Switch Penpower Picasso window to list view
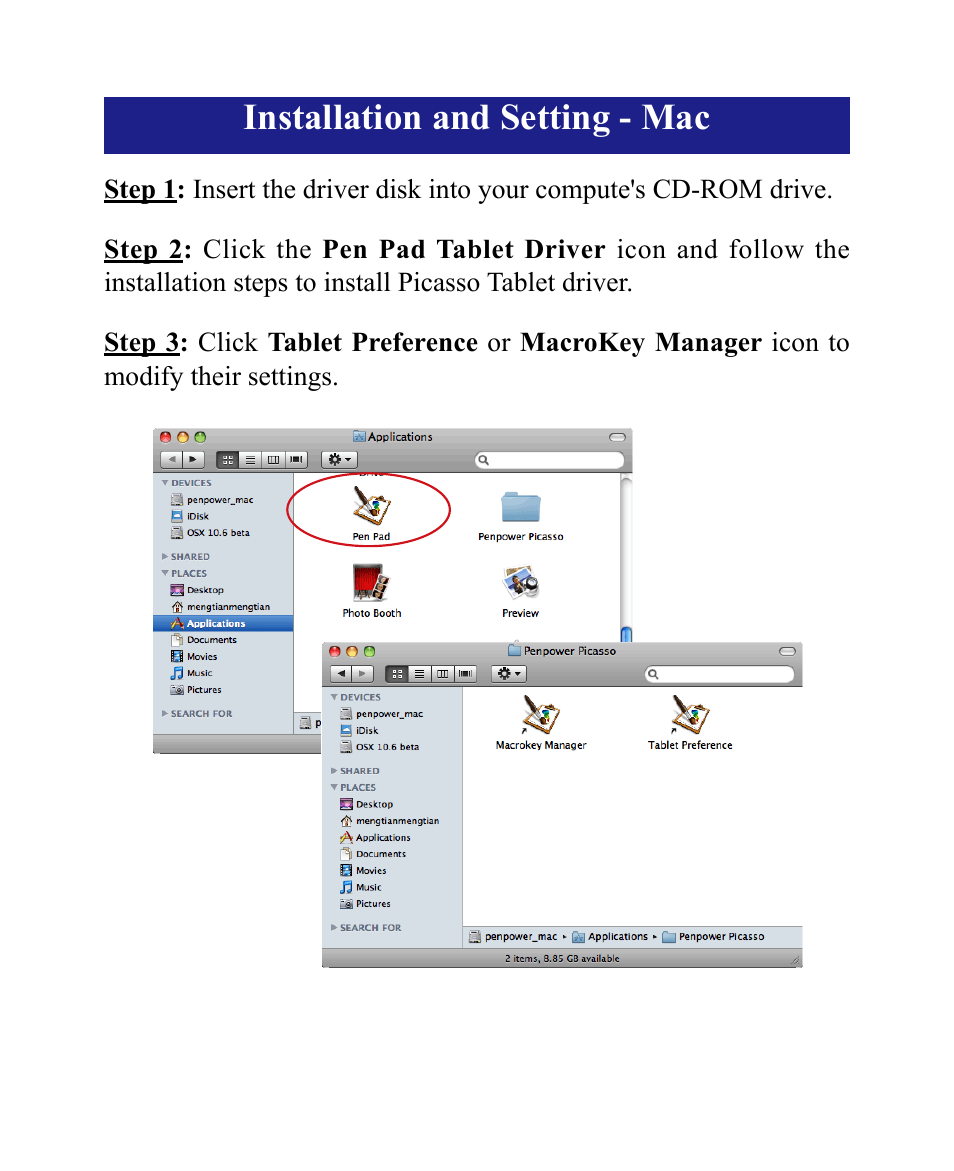 click(x=420, y=674)
